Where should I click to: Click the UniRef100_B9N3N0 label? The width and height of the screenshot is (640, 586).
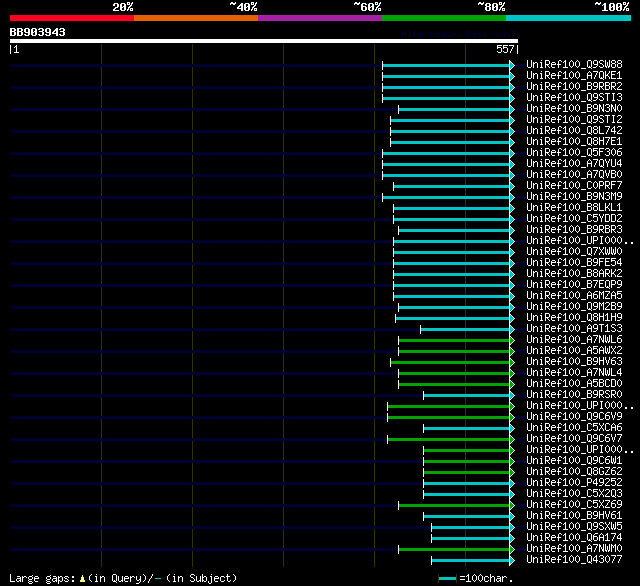tap(574, 109)
